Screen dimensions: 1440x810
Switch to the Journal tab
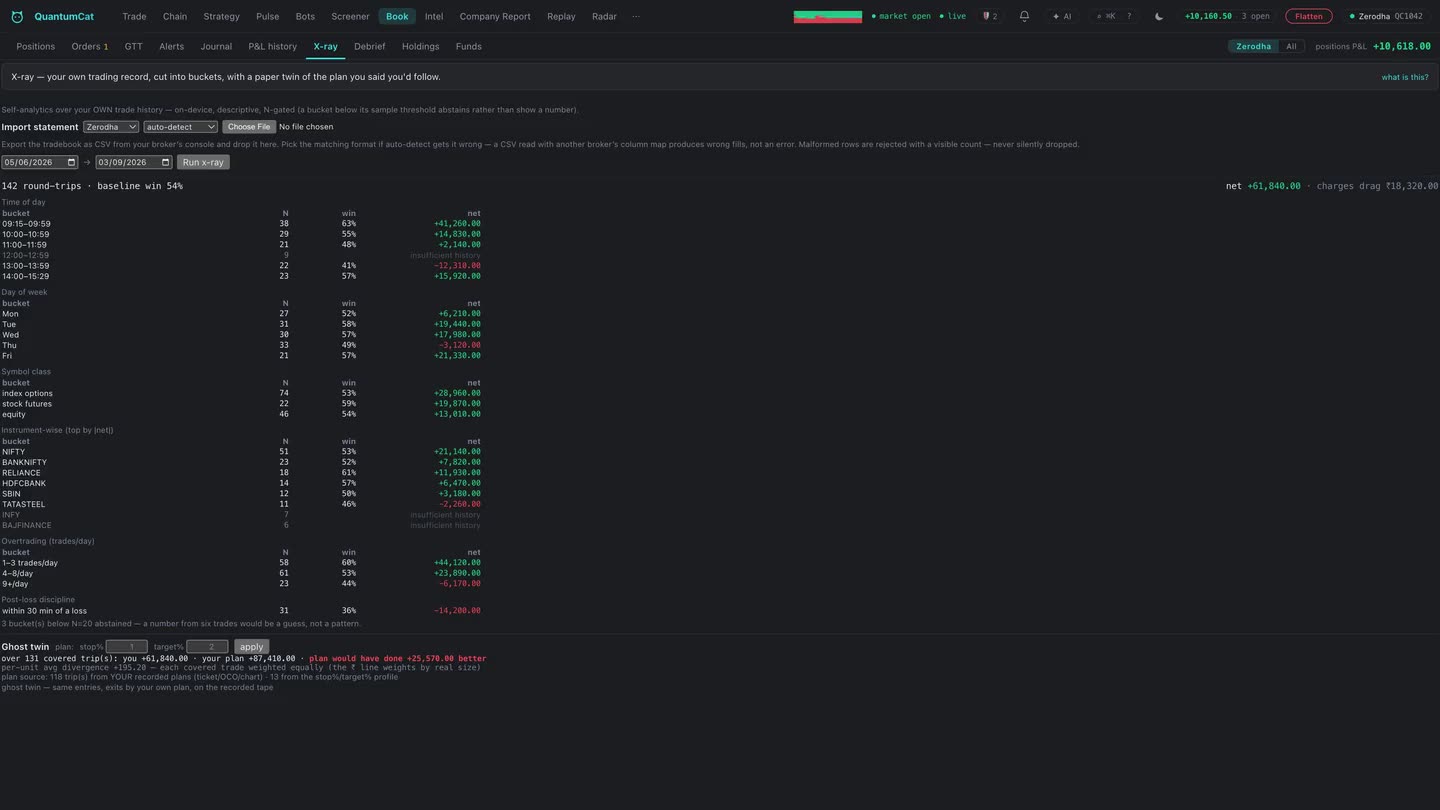tap(216, 47)
